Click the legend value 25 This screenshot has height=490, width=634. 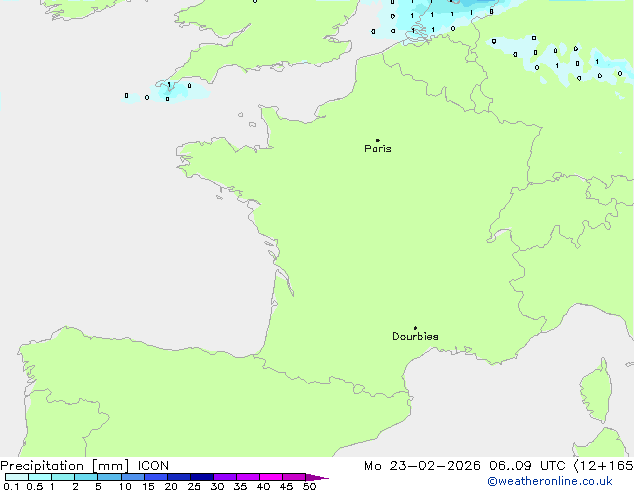194,486
